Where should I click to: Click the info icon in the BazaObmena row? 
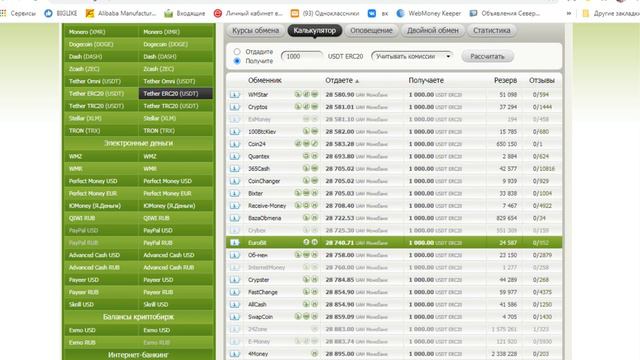pyautogui.click(x=235, y=218)
